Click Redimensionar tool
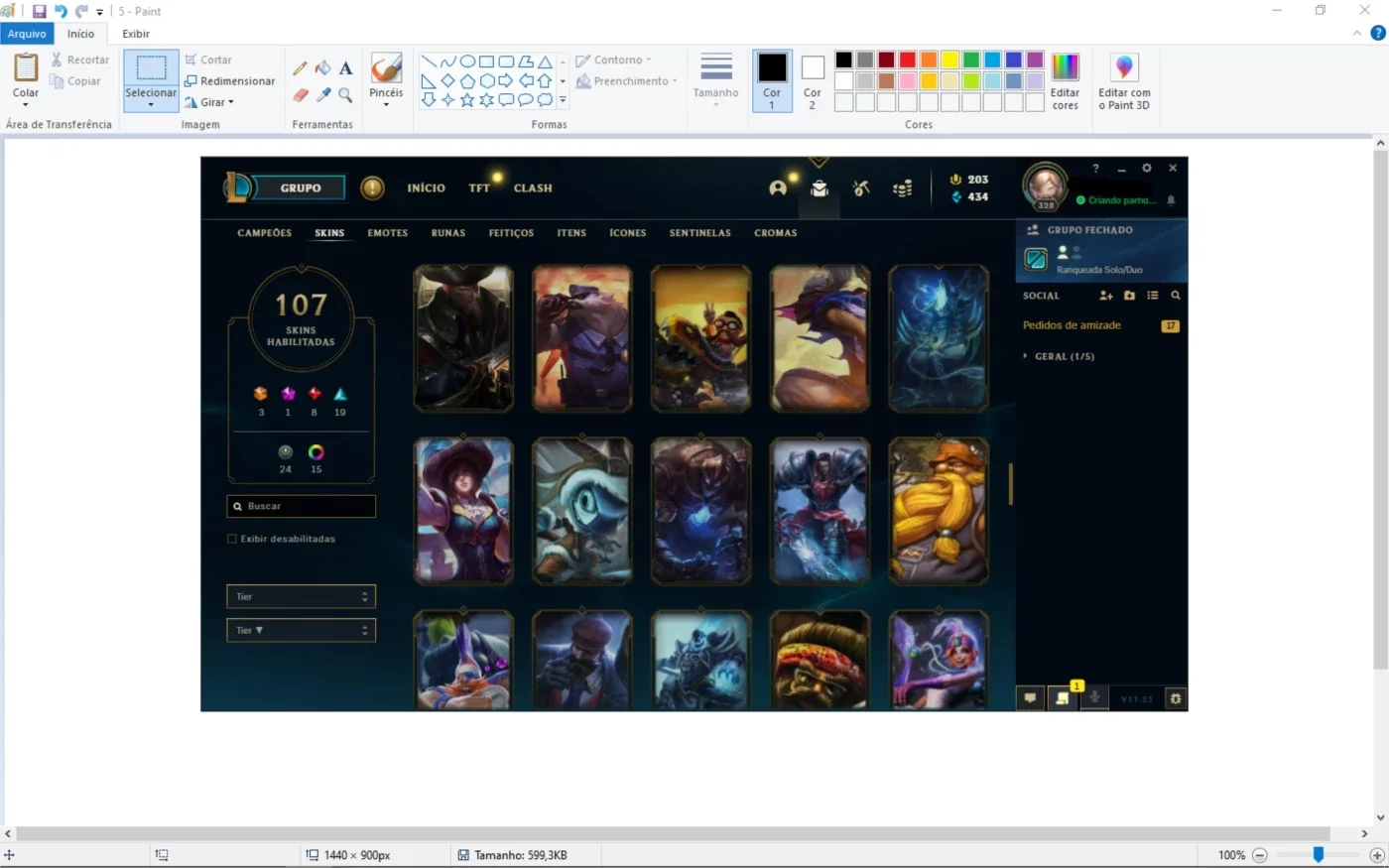Image resolution: width=1389 pixels, height=868 pixels. 229,81
